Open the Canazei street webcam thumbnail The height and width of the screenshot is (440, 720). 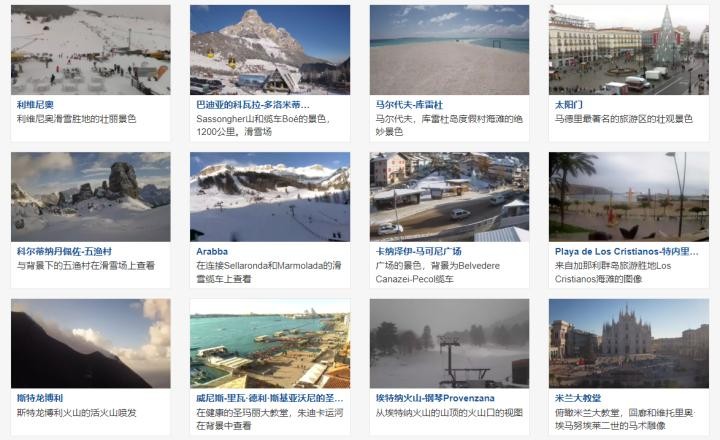coord(450,197)
